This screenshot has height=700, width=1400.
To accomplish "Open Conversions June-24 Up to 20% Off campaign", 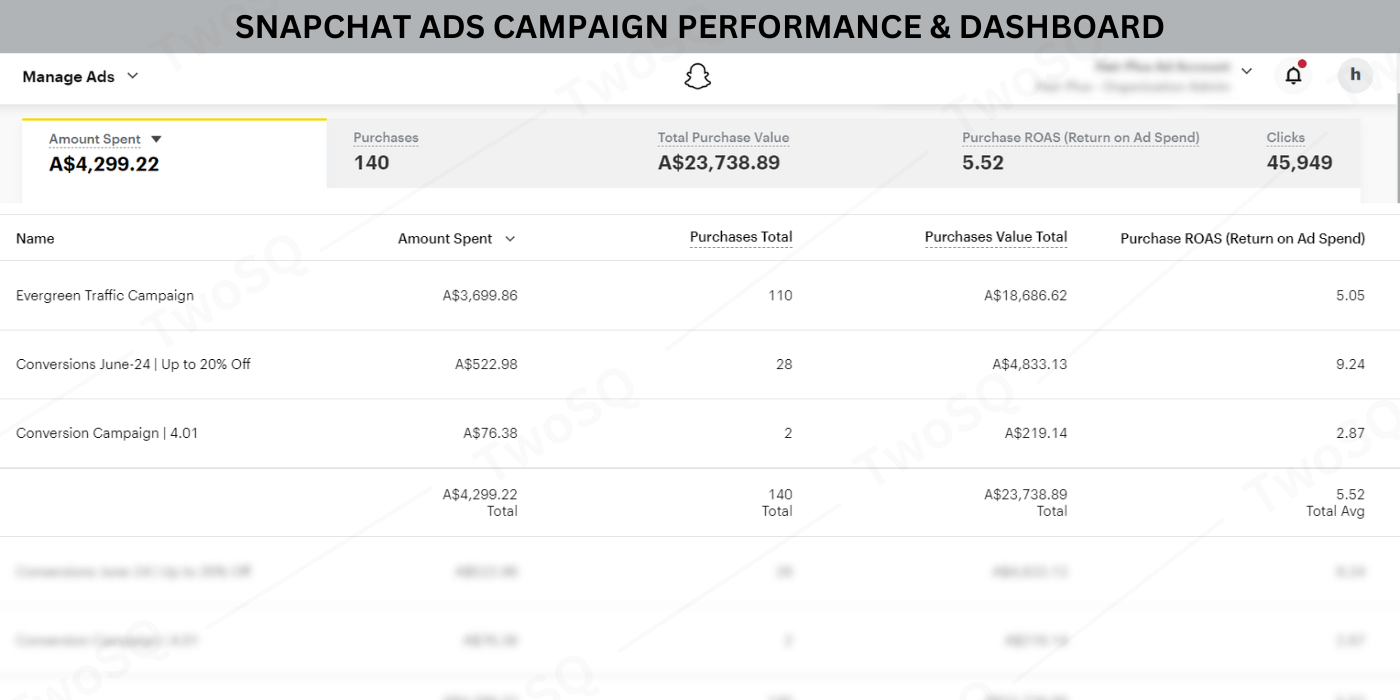I will tap(133, 364).
